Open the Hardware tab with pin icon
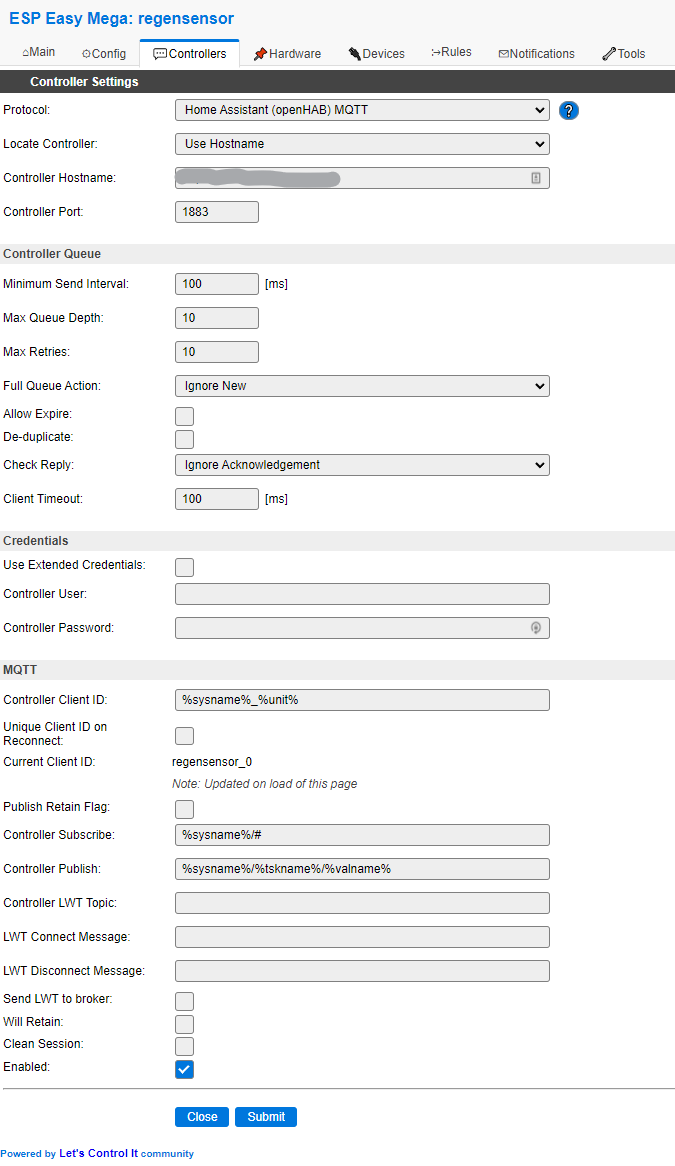 288,54
